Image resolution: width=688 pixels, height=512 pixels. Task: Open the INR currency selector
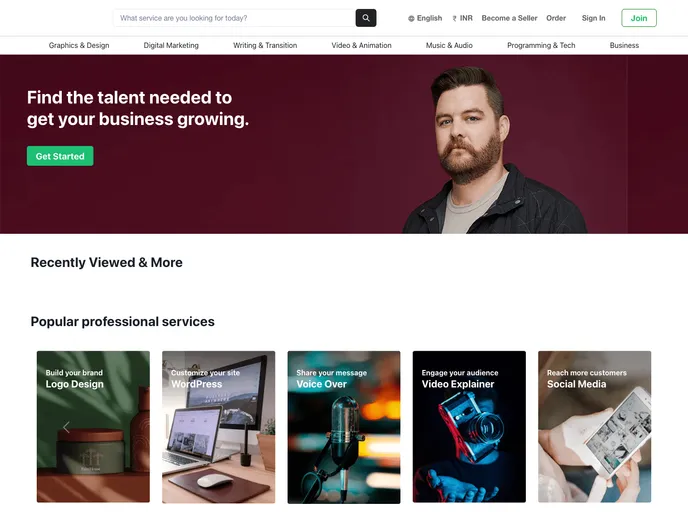tap(462, 18)
